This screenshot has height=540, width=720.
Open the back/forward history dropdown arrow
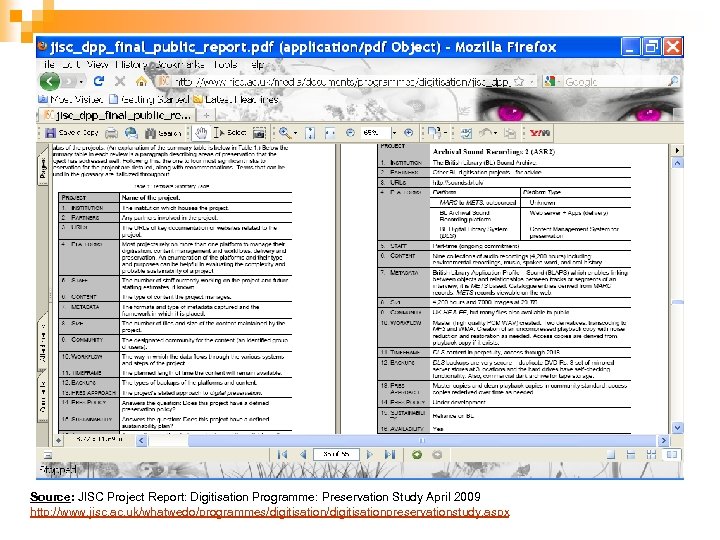(x=81, y=82)
